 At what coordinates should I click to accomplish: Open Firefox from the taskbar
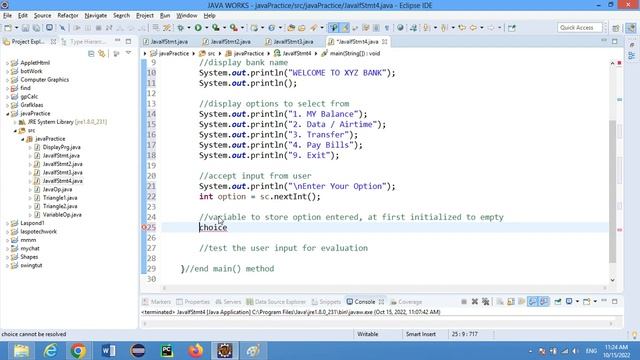point(196,351)
